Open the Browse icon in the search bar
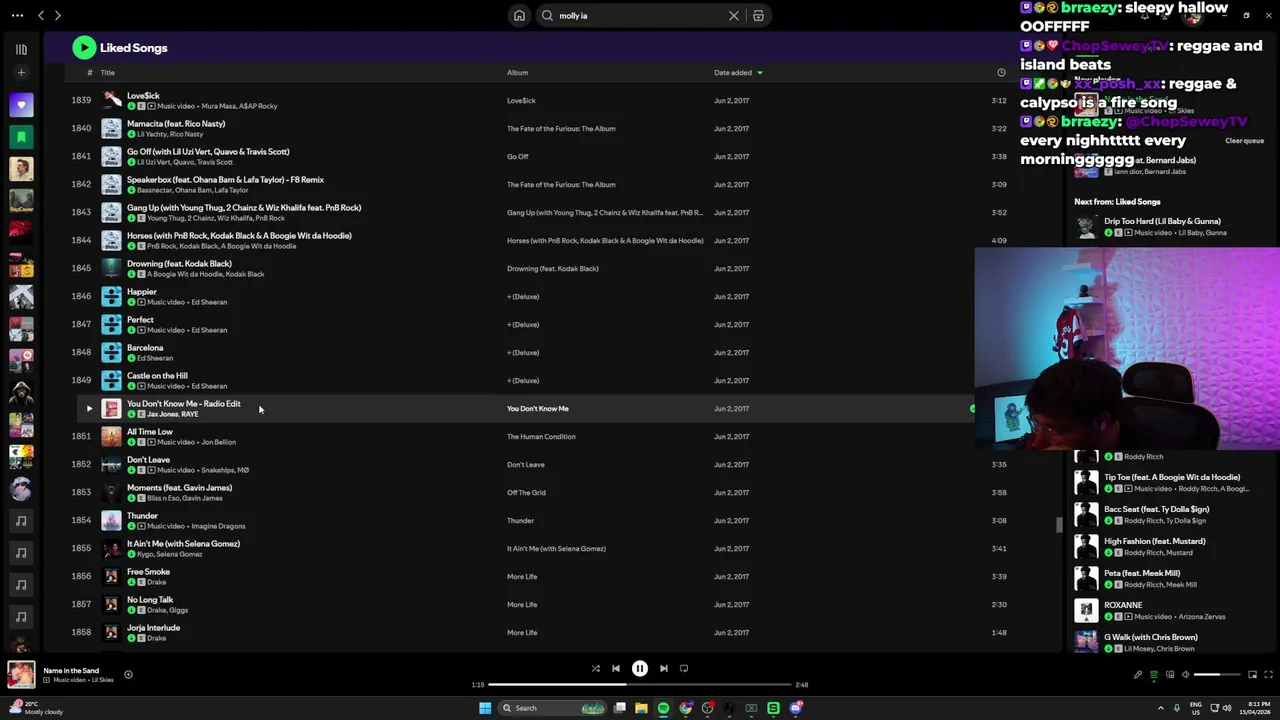 (x=758, y=16)
